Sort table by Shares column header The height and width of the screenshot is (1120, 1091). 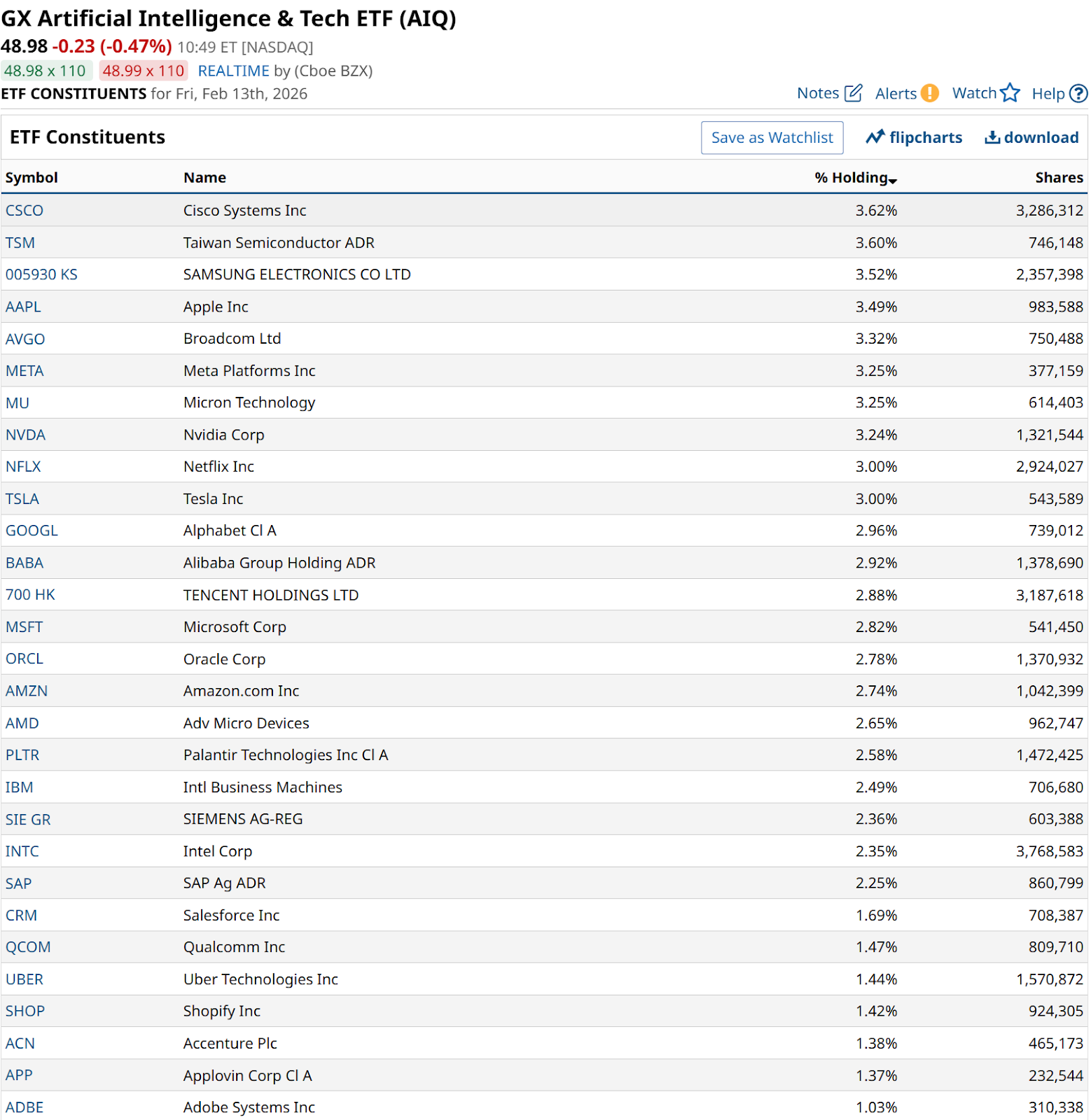coord(1059,178)
